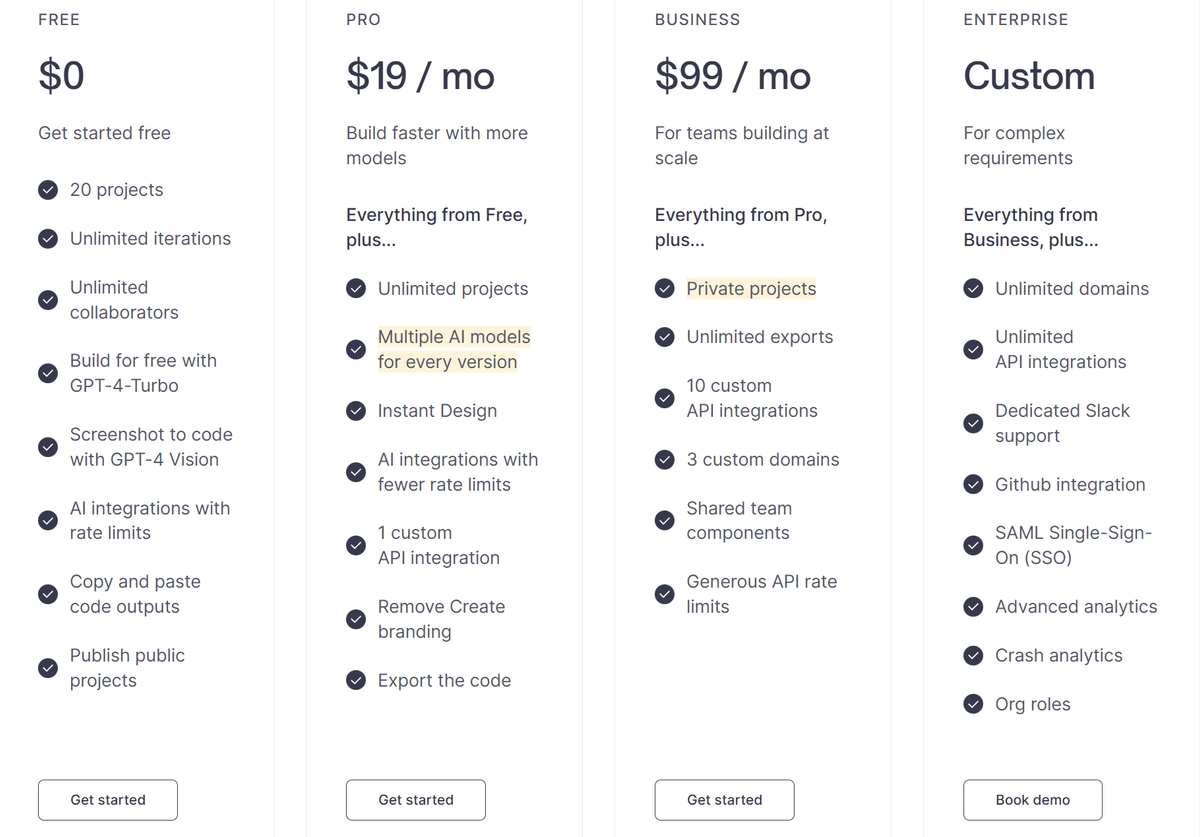Click the check icon next to 3 custom domains
This screenshot has height=837, width=1200.
tap(665, 460)
